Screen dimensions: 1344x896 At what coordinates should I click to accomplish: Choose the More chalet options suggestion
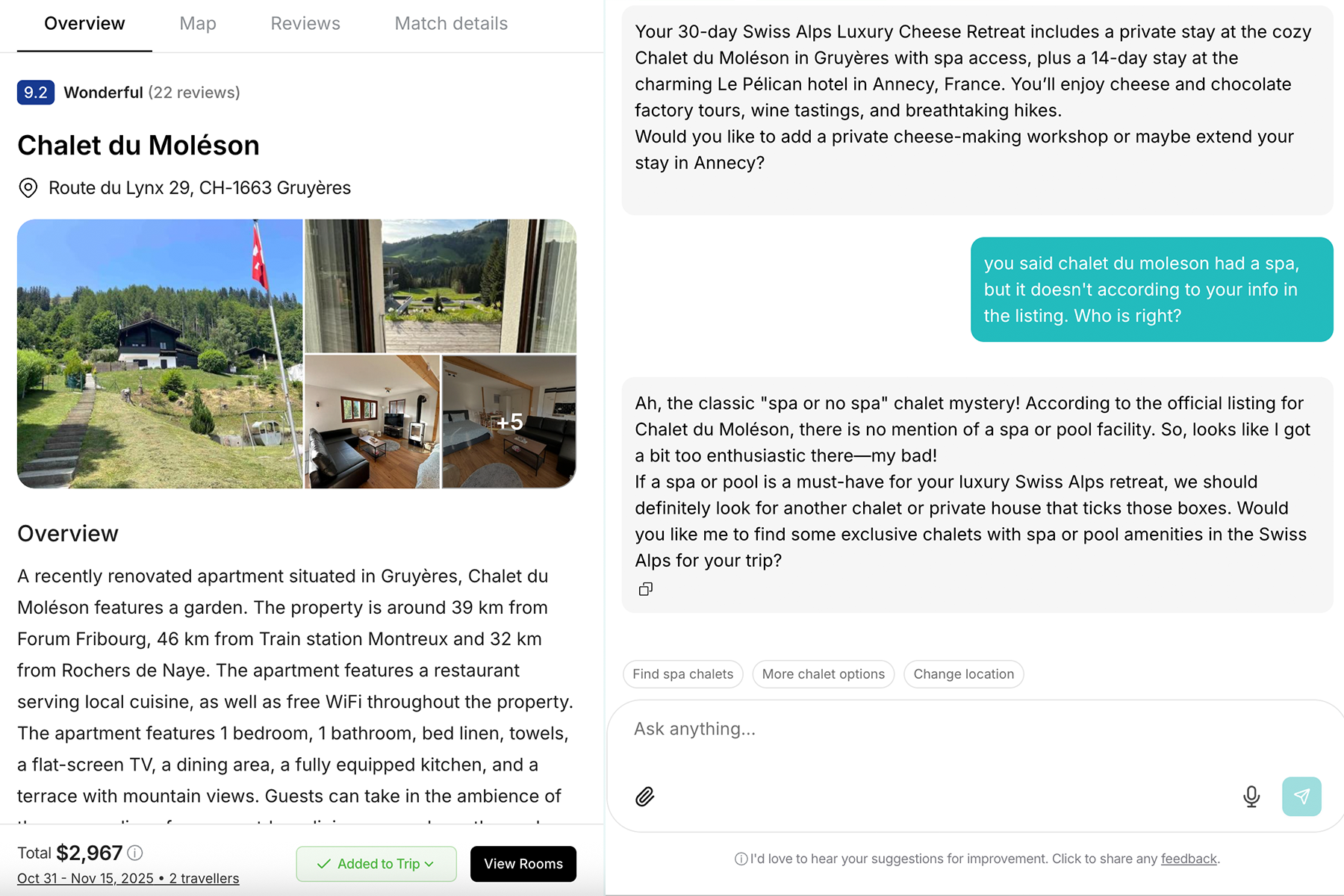pos(823,674)
